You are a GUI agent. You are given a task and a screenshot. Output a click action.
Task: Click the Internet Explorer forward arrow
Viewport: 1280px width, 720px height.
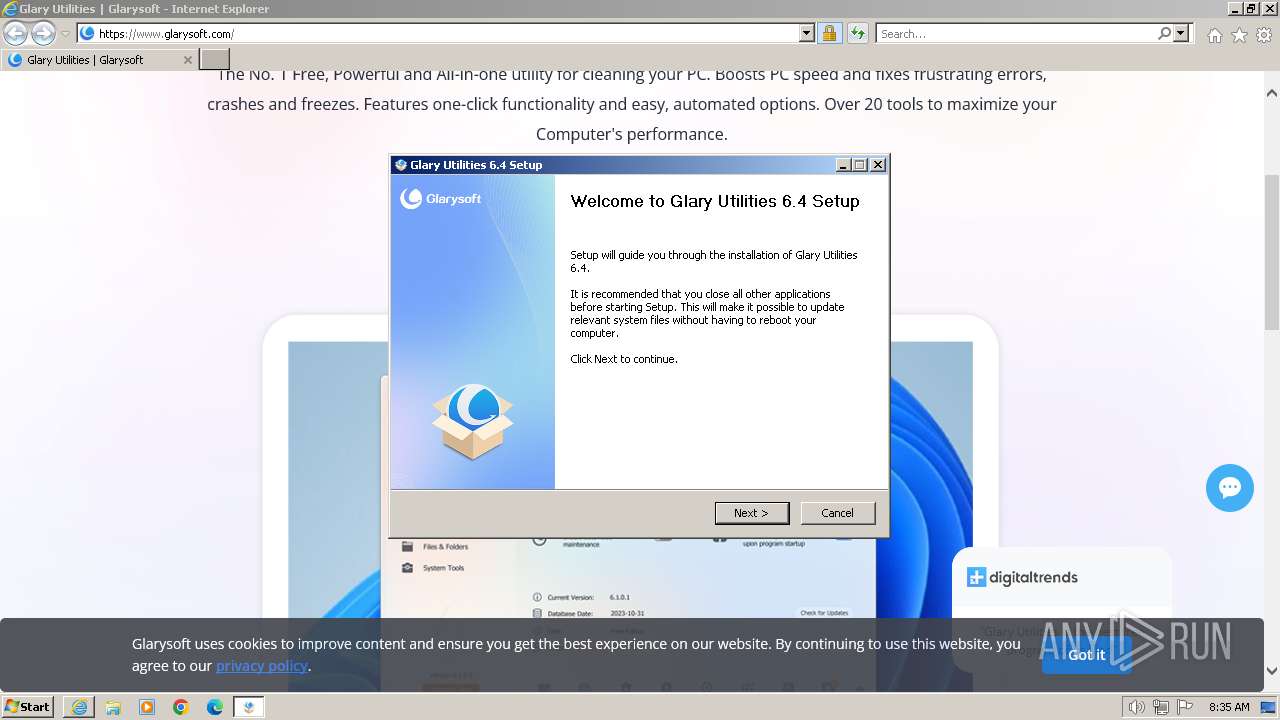(x=43, y=33)
